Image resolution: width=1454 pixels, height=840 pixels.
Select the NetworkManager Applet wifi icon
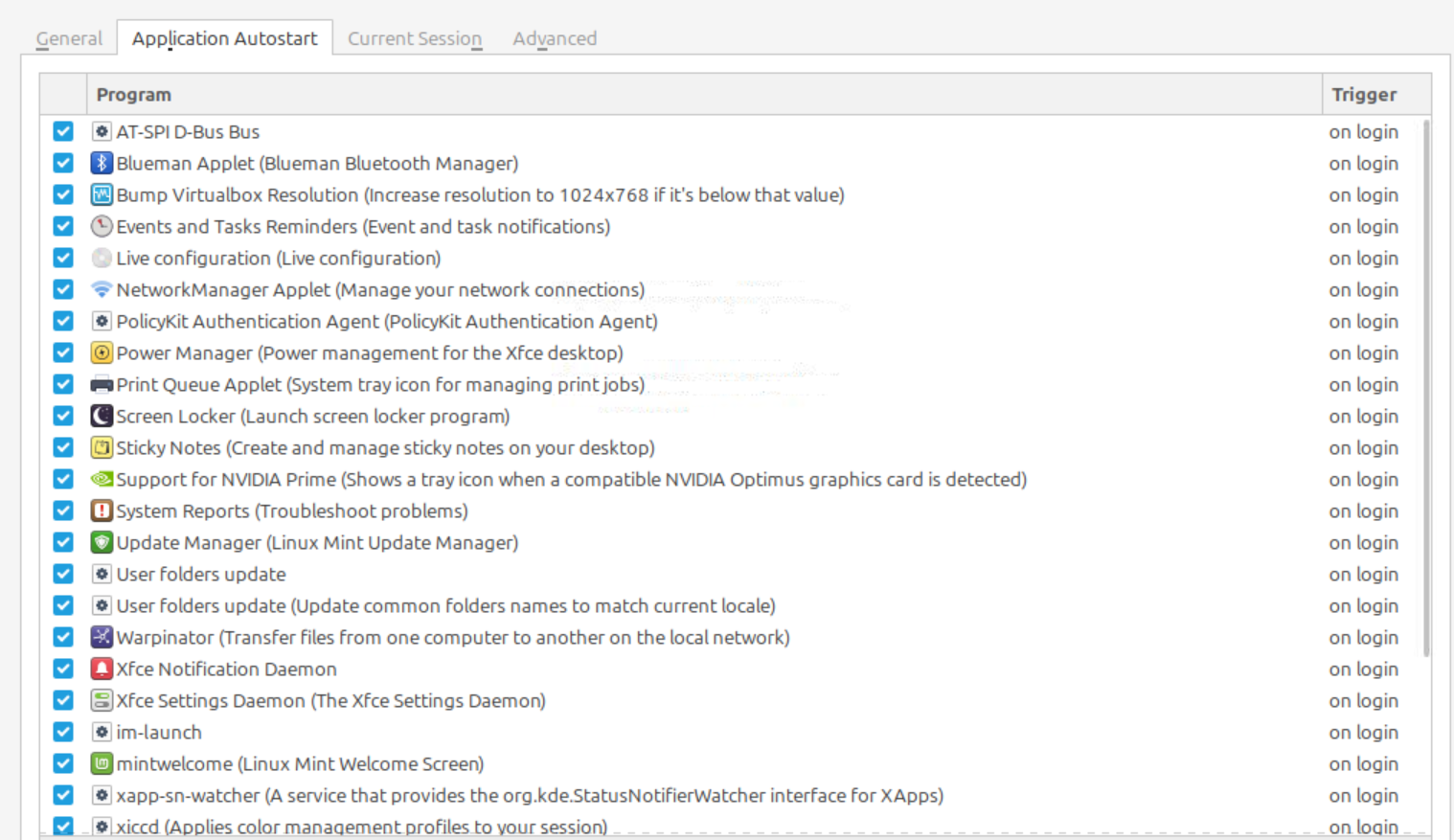[x=102, y=289]
